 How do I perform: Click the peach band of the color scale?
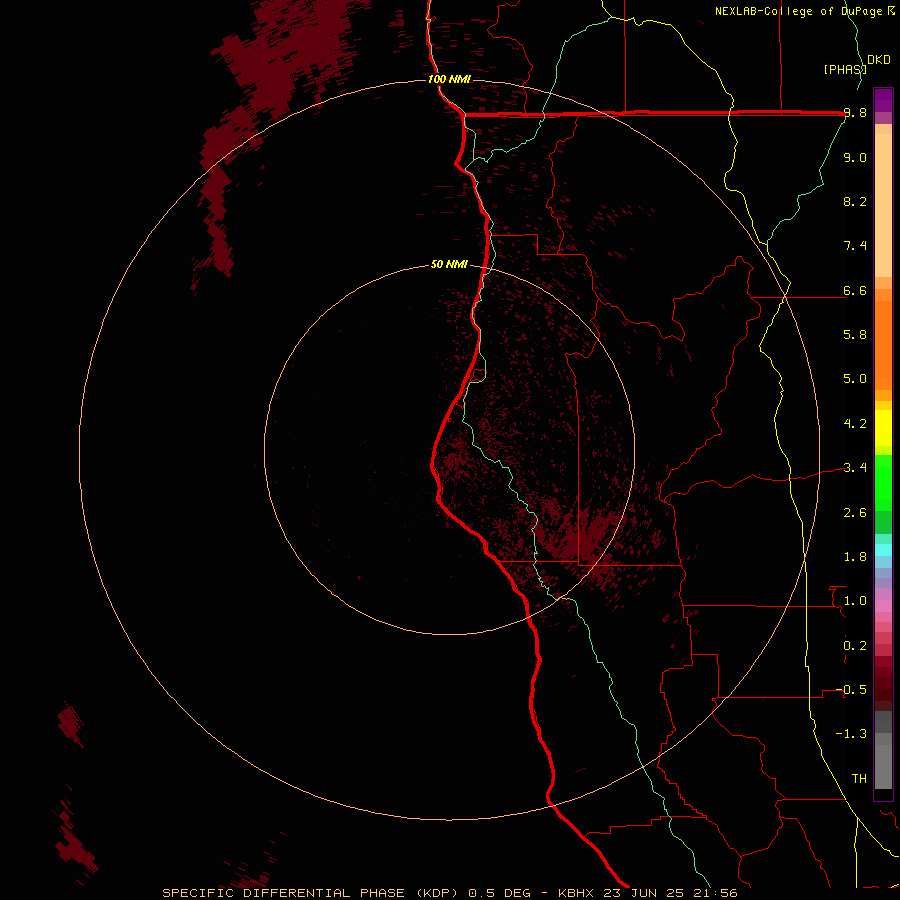[x=883, y=201]
